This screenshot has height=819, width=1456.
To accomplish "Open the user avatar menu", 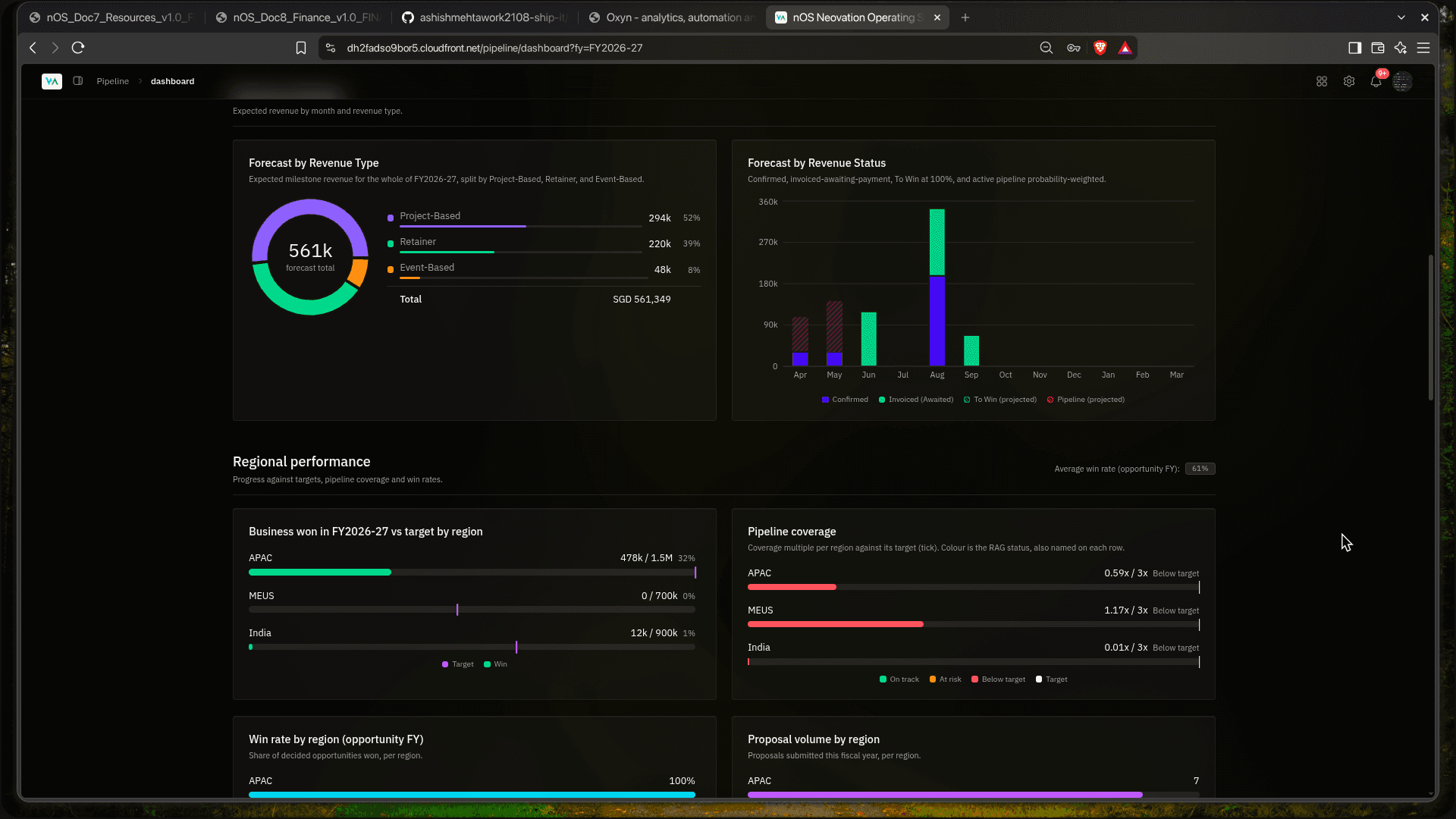I will pyautogui.click(x=1402, y=81).
